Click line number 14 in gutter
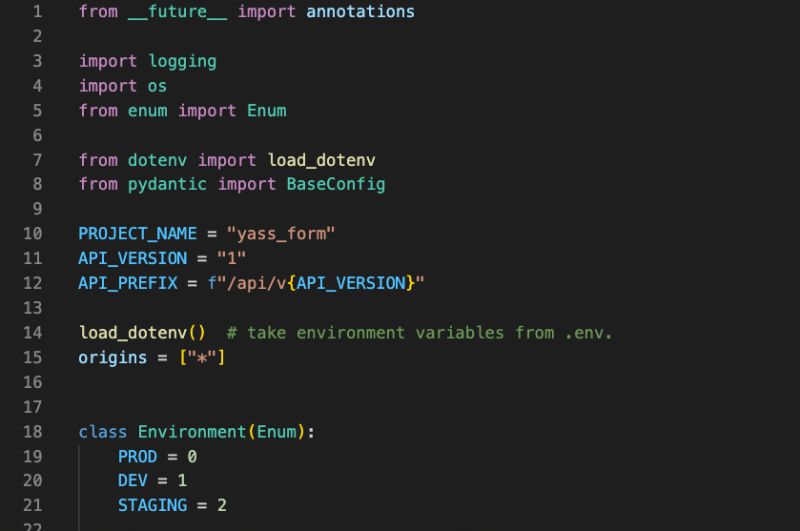 (x=33, y=333)
